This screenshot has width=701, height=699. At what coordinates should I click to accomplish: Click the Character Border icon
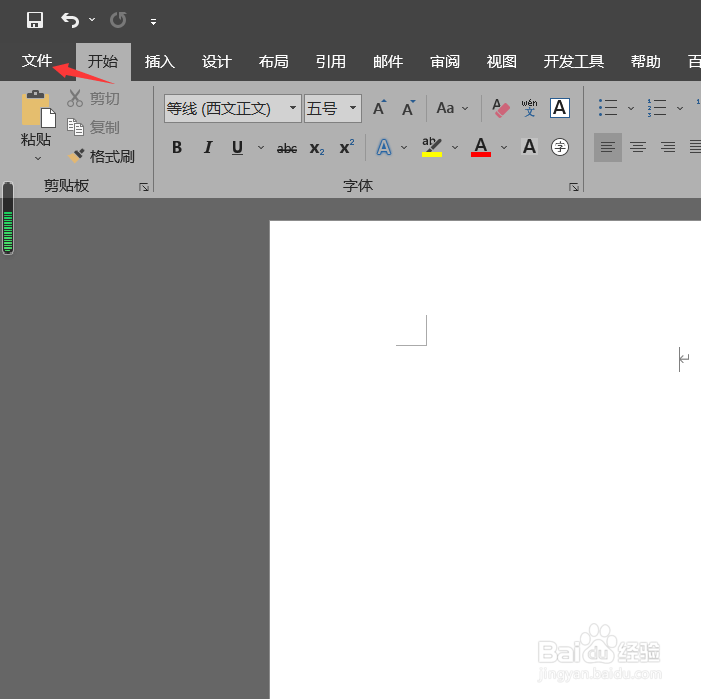(x=560, y=108)
